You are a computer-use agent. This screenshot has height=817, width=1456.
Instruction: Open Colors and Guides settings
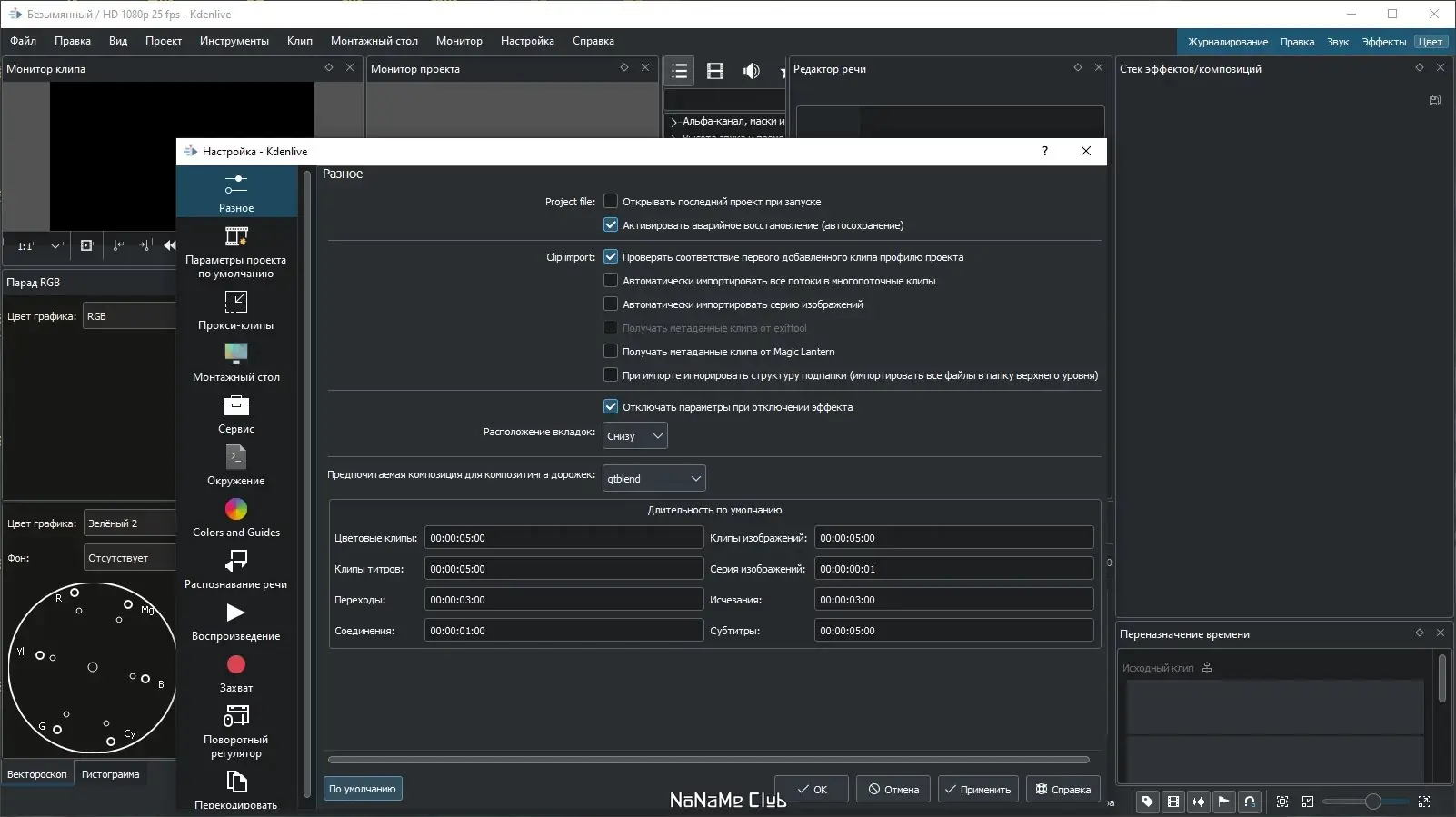(236, 517)
